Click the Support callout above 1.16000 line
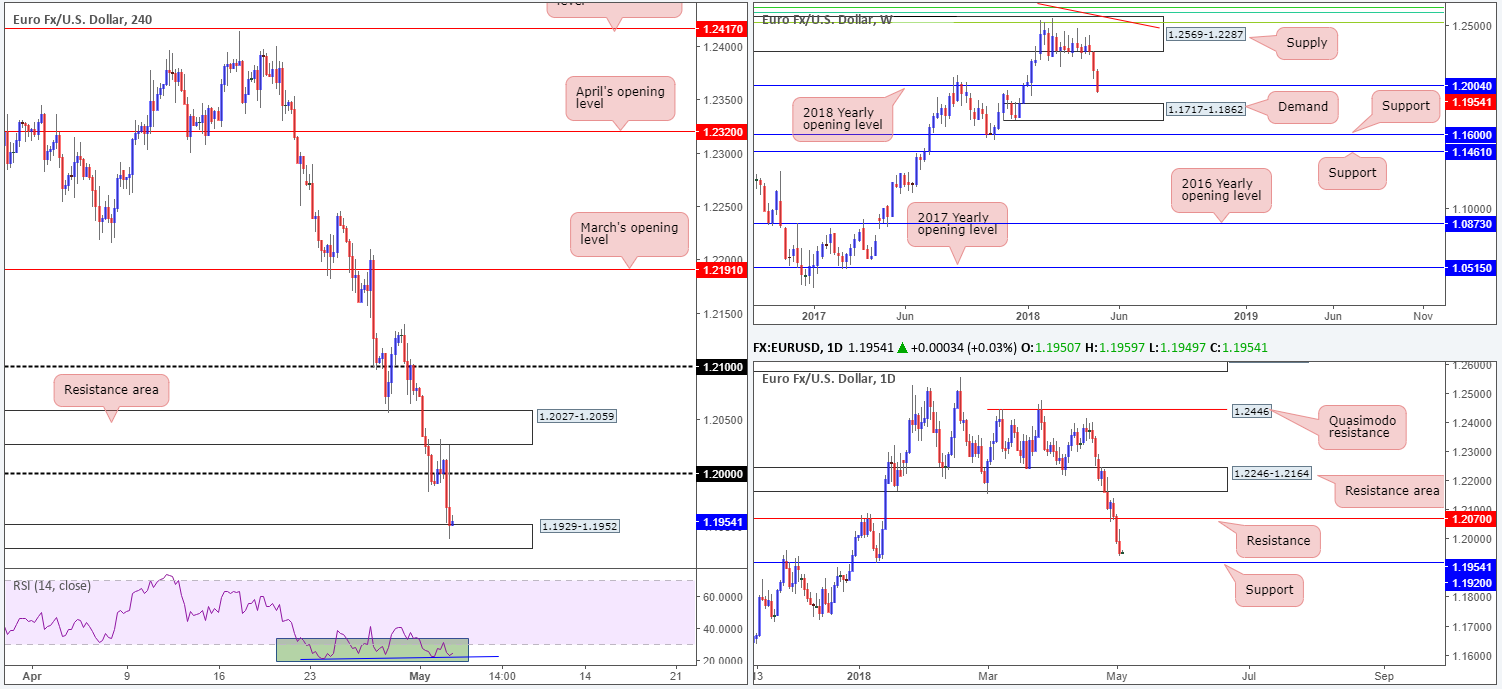The image size is (1502, 689). point(1406,104)
